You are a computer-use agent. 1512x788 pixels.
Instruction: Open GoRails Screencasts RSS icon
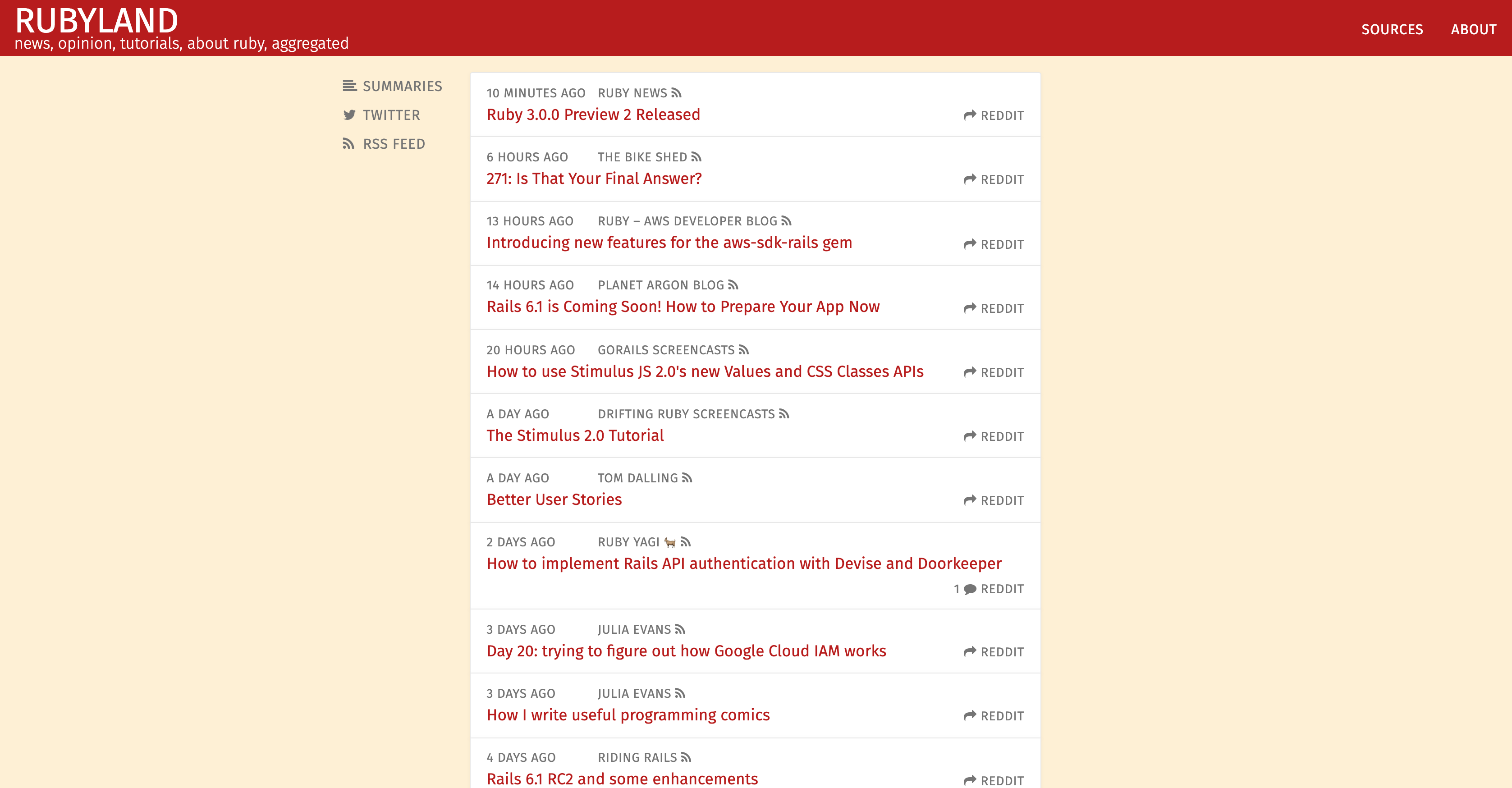[744, 350]
